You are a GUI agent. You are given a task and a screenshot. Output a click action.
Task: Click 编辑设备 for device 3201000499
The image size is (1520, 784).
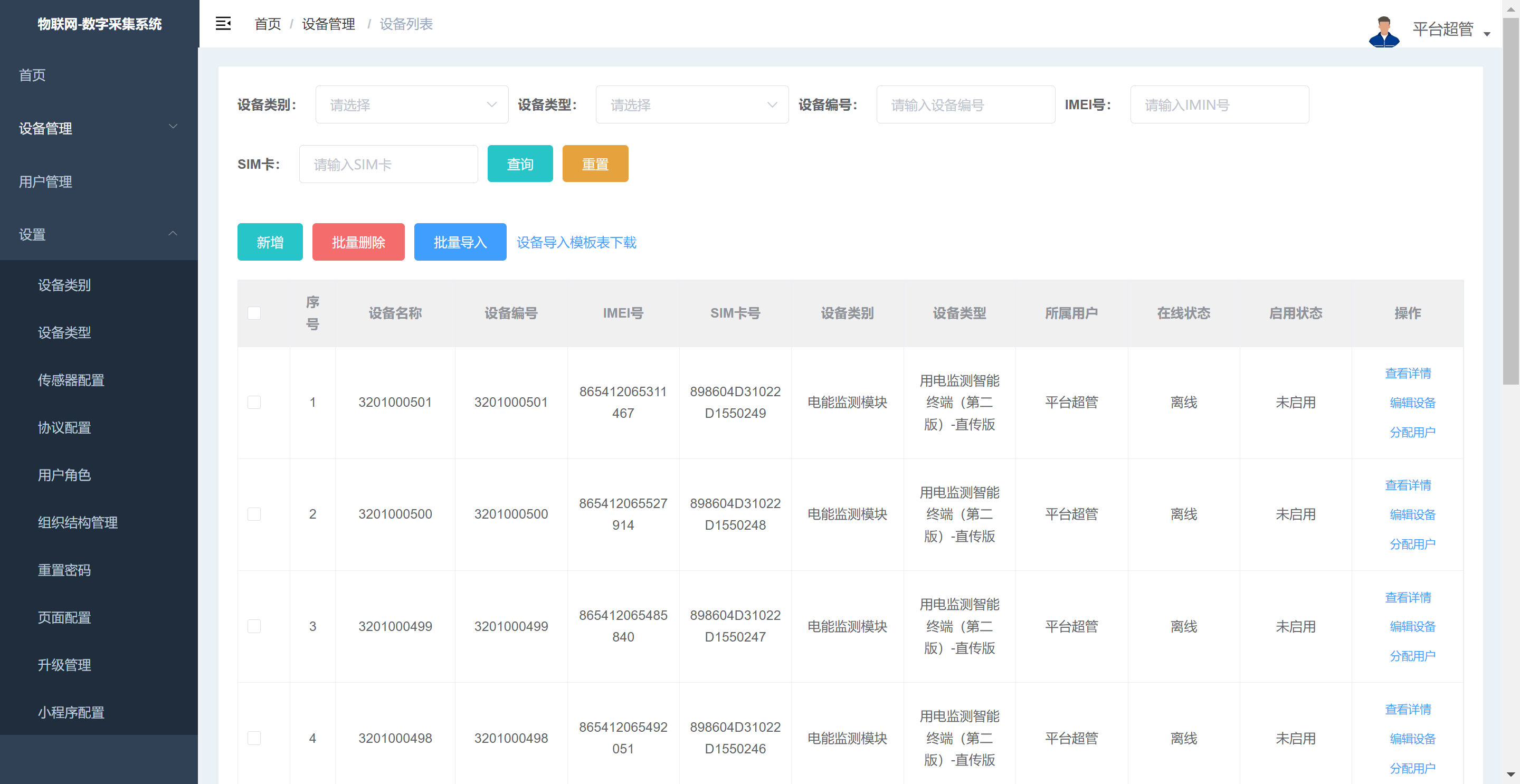click(1412, 626)
